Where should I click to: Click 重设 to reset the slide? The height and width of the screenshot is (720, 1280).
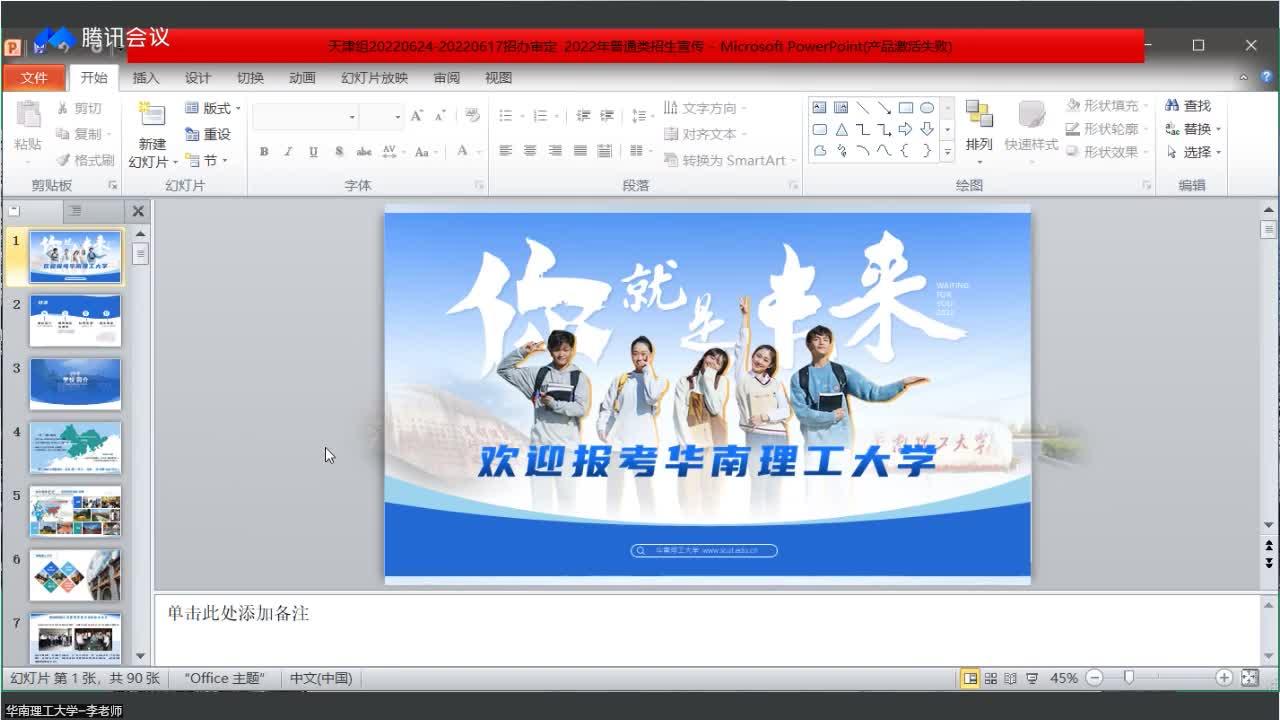(208, 134)
